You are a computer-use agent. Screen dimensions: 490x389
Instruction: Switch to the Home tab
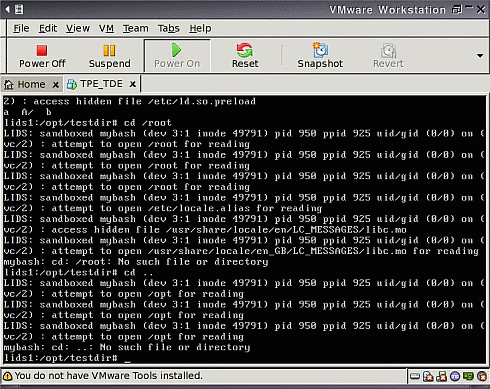31,84
